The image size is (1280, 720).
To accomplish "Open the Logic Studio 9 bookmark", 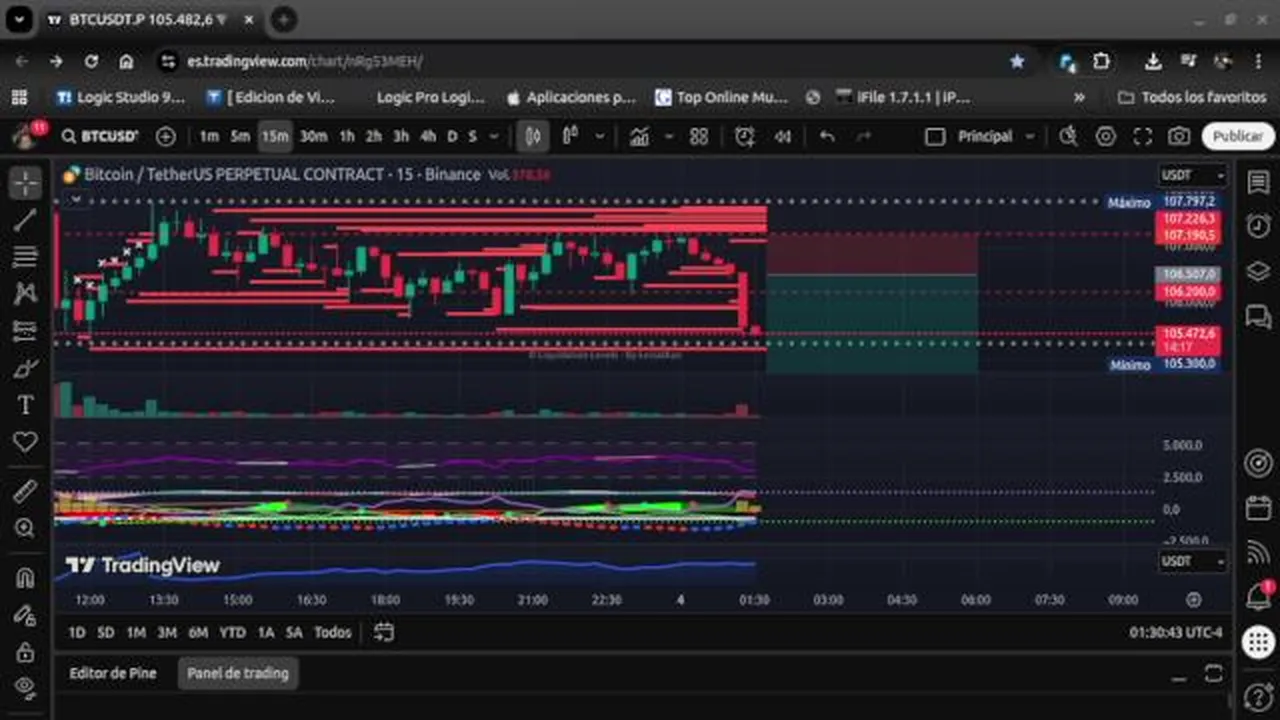I will pyautogui.click(x=121, y=97).
